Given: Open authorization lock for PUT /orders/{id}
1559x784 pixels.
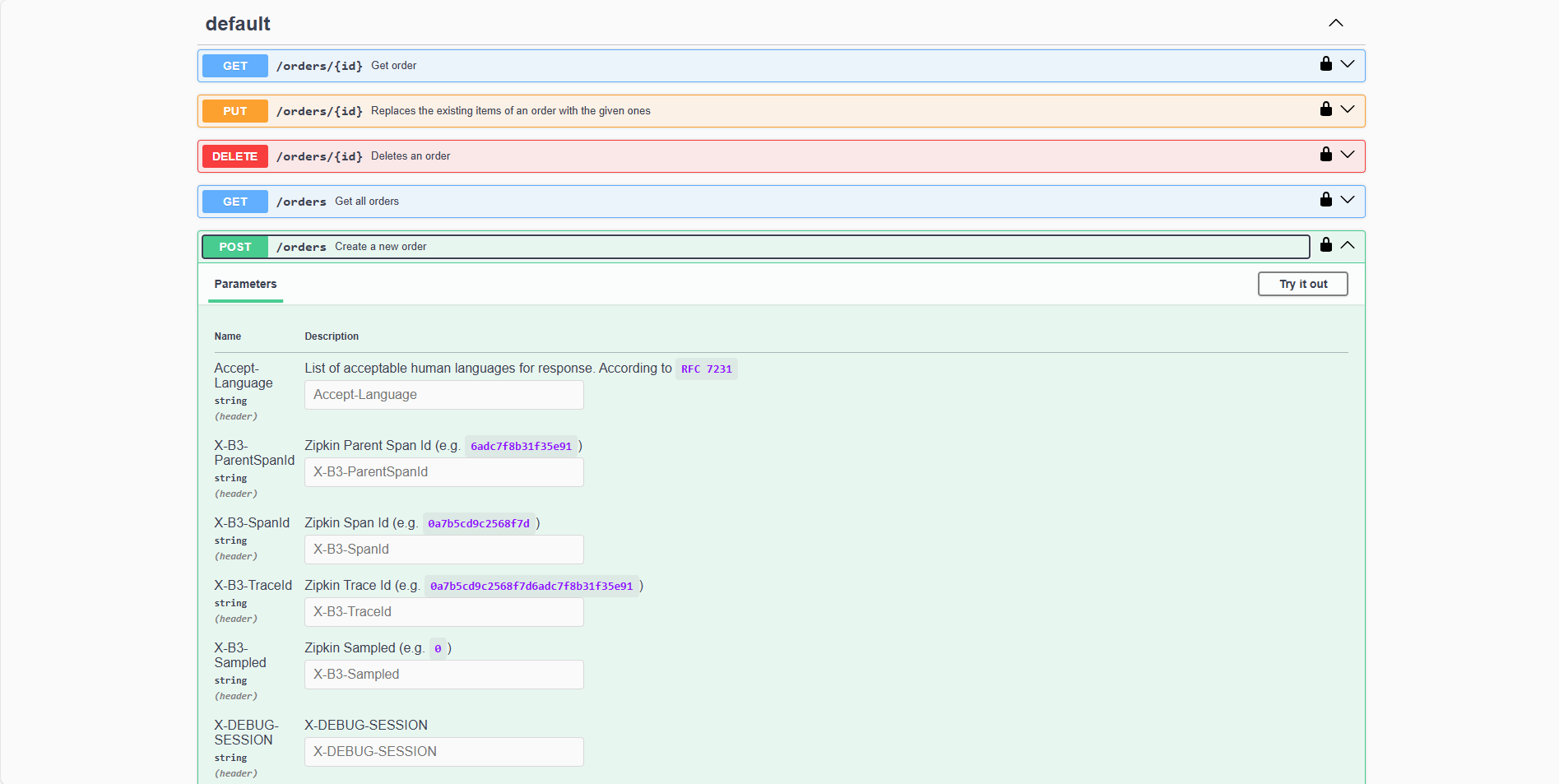Looking at the screenshot, I should [1325, 109].
